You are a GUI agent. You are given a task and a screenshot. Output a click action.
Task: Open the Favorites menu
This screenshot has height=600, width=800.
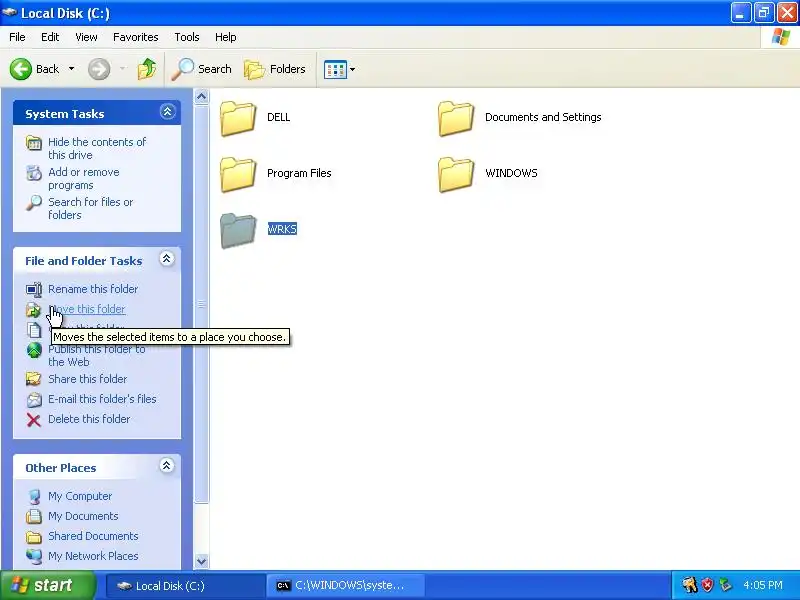click(136, 37)
